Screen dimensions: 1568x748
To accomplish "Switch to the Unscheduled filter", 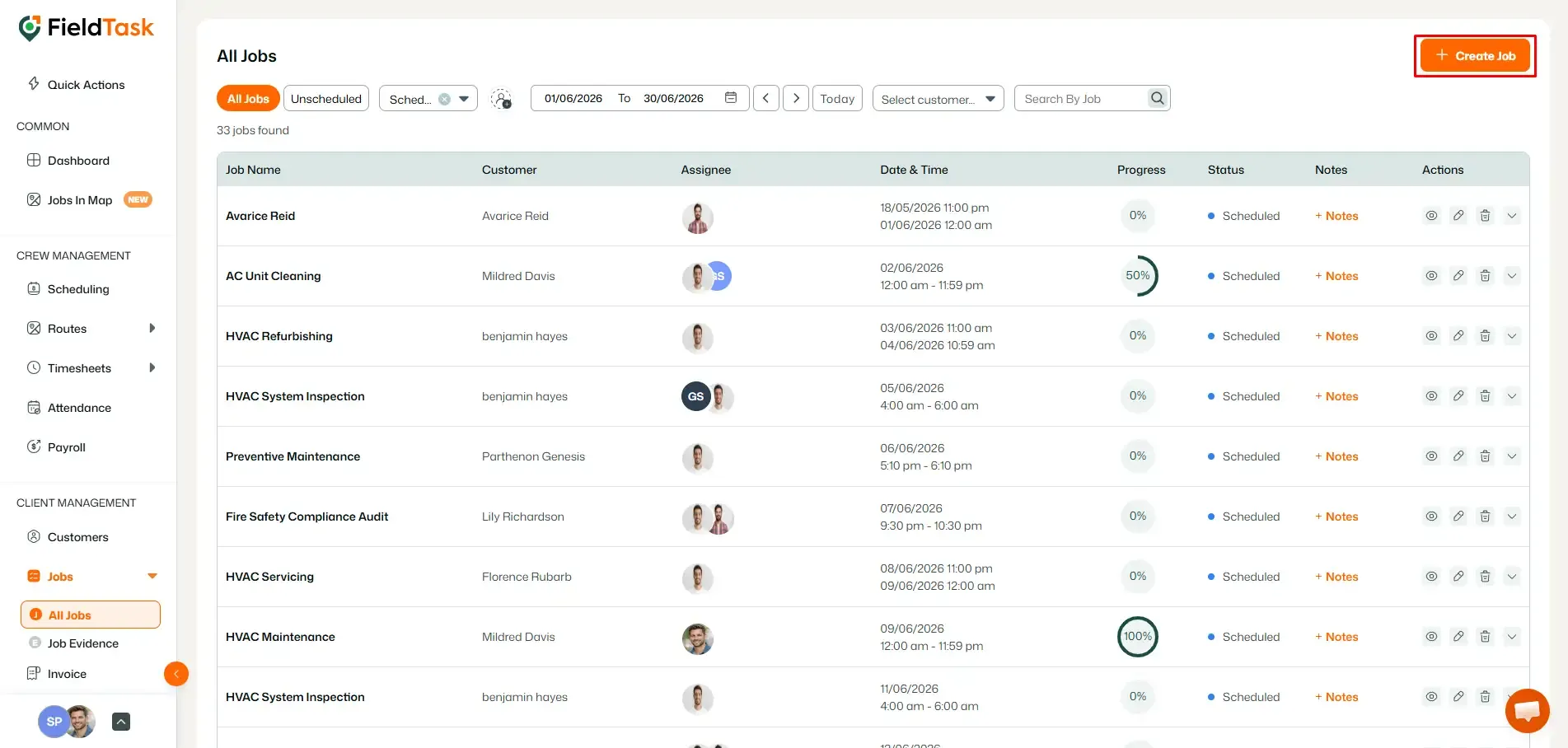I will tap(326, 99).
